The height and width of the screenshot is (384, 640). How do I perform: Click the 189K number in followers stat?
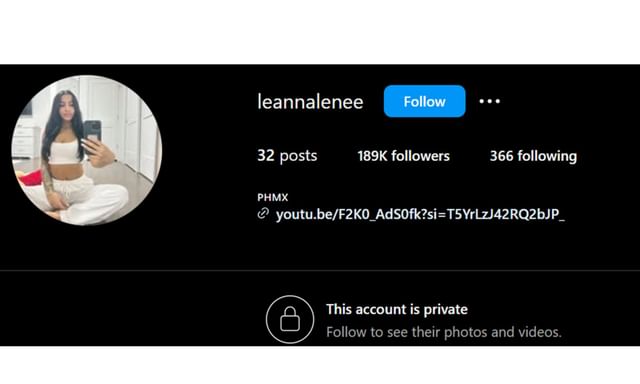click(372, 156)
